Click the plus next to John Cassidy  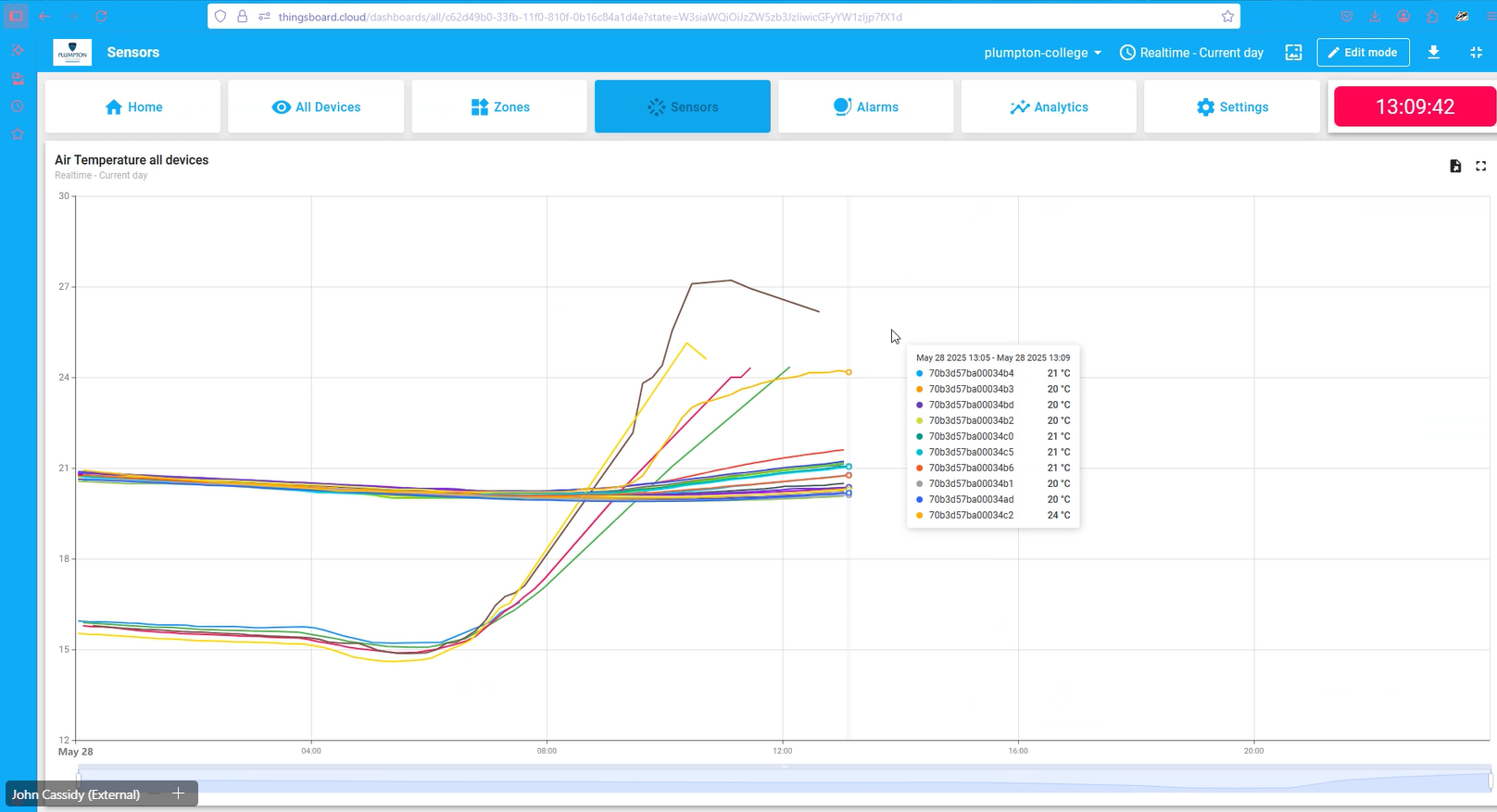point(179,793)
